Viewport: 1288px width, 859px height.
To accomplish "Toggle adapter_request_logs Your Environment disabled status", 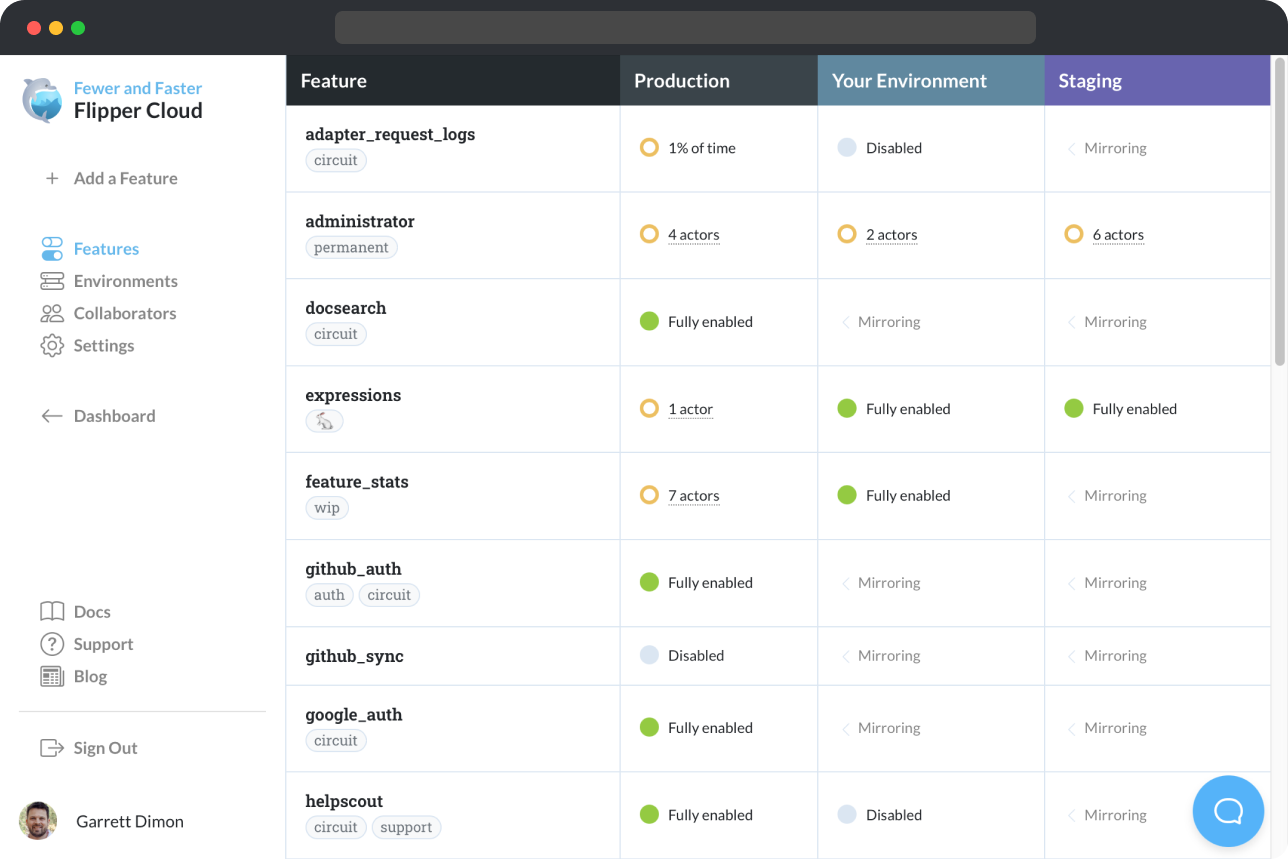I will tap(847, 148).
